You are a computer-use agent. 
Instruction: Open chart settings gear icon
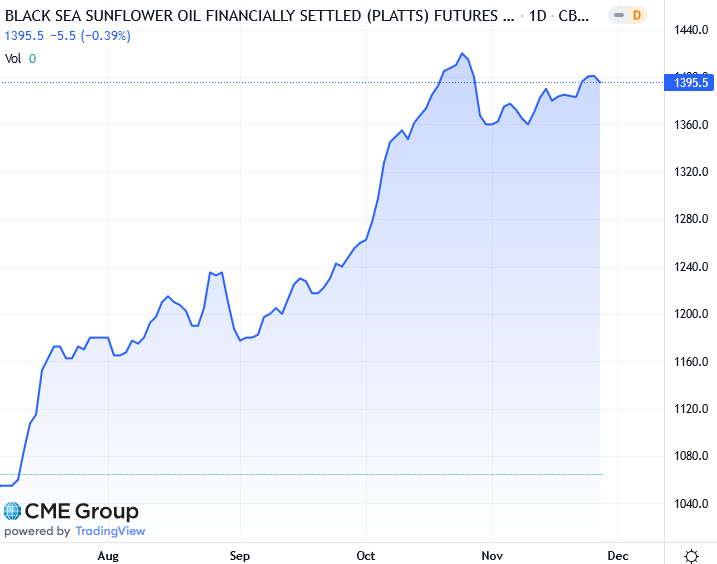(691, 555)
